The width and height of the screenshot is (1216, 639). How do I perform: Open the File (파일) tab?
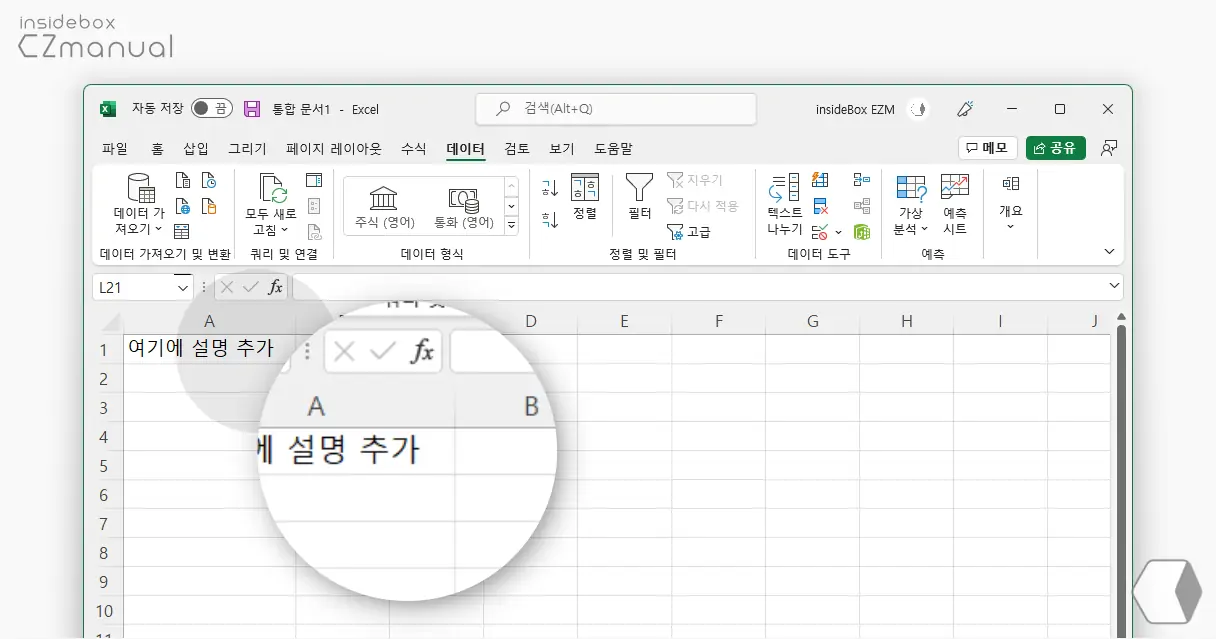click(115, 148)
